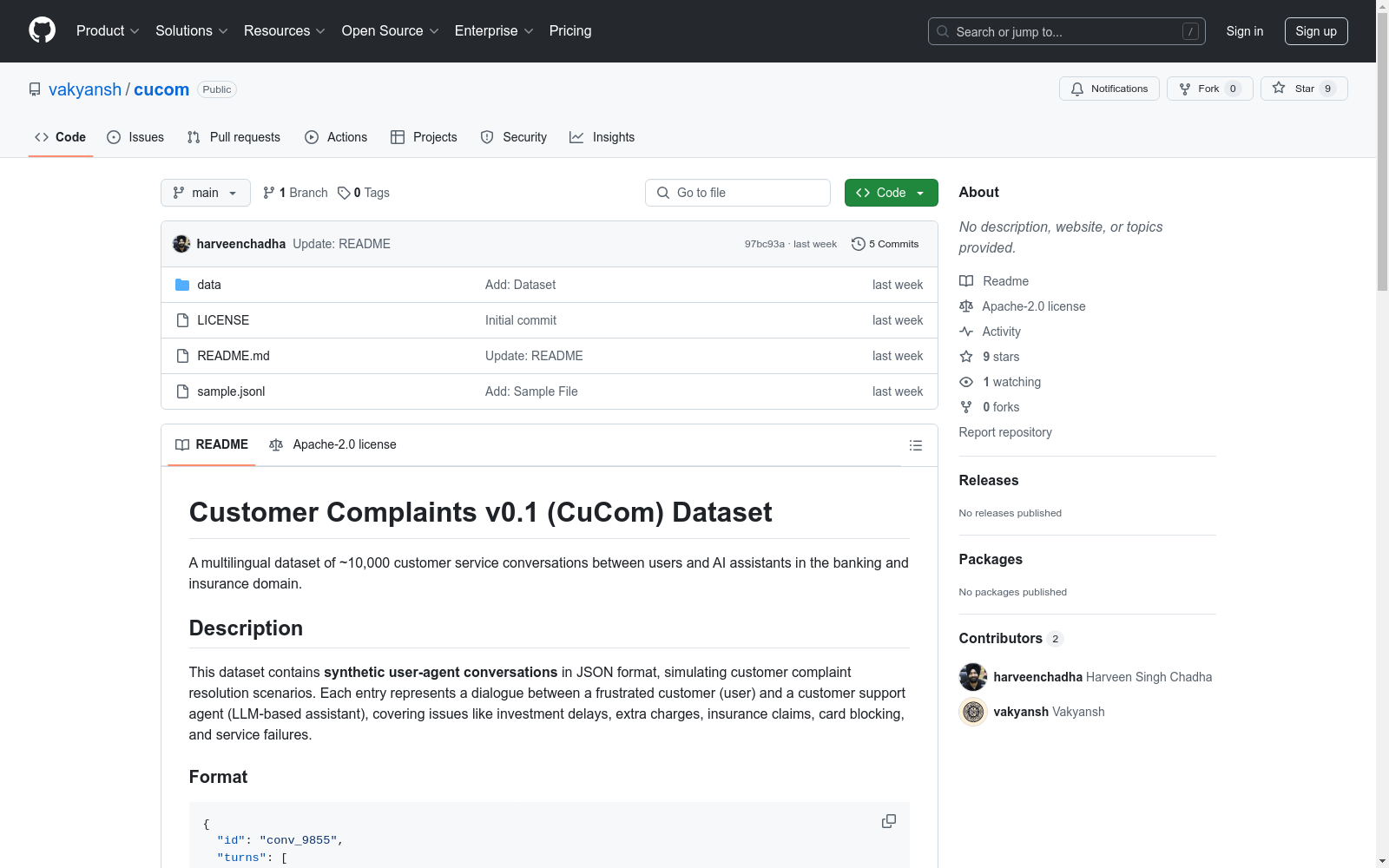Viewport: 1389px width, 868px height.
Task: View repository Activity
Action: tap(991, 332)
